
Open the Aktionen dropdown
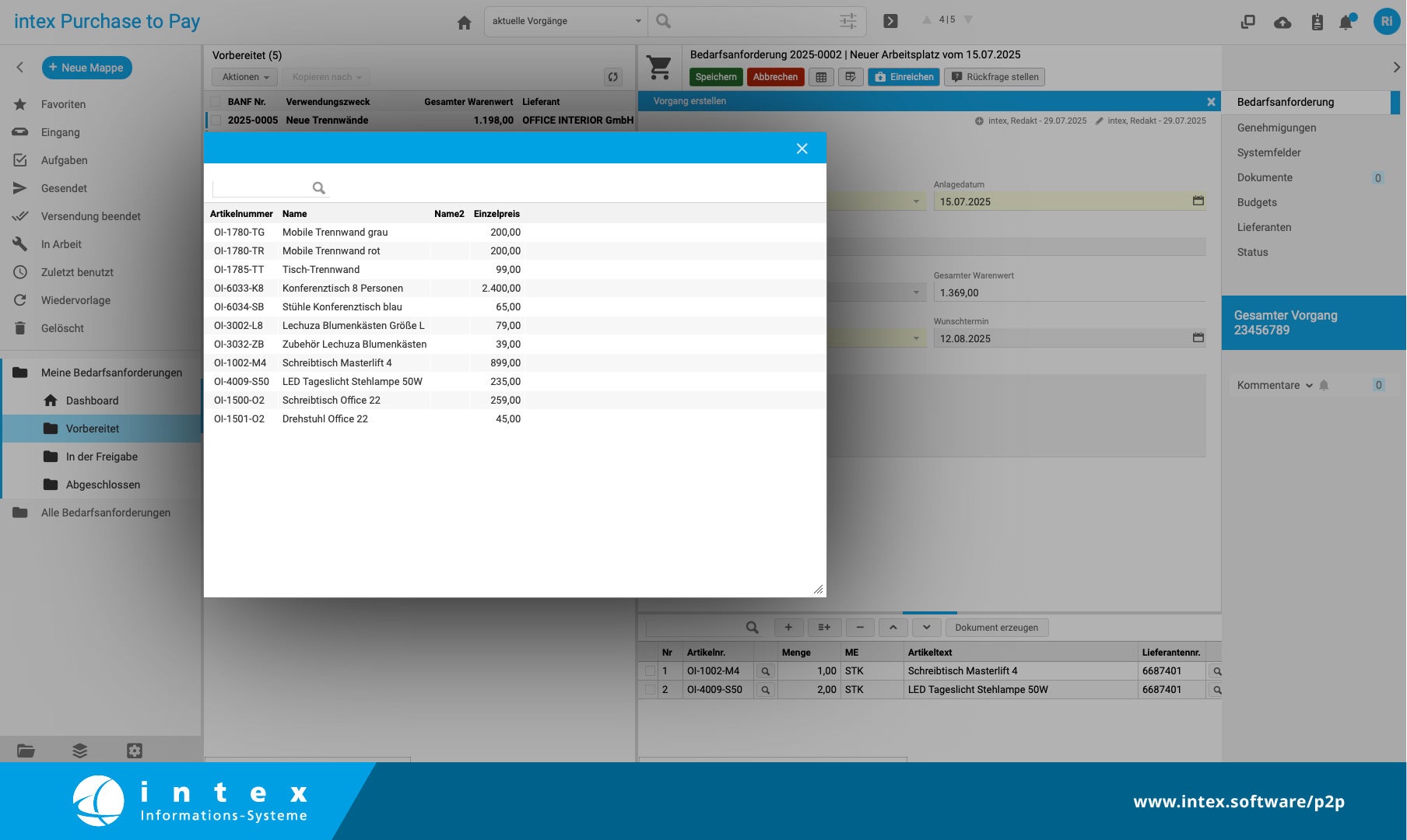pos(244,77)
